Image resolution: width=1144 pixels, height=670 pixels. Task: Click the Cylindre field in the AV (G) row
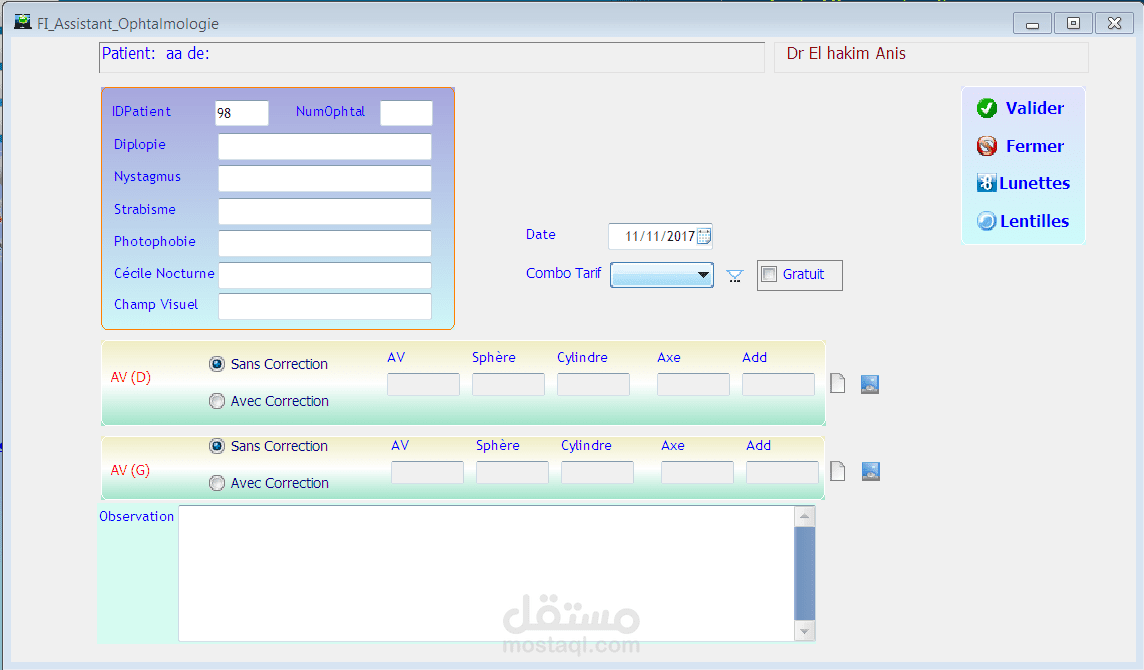pos(598,472)
